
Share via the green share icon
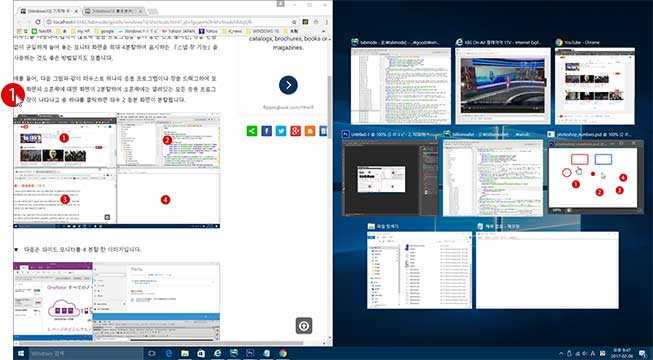(252, 131)
